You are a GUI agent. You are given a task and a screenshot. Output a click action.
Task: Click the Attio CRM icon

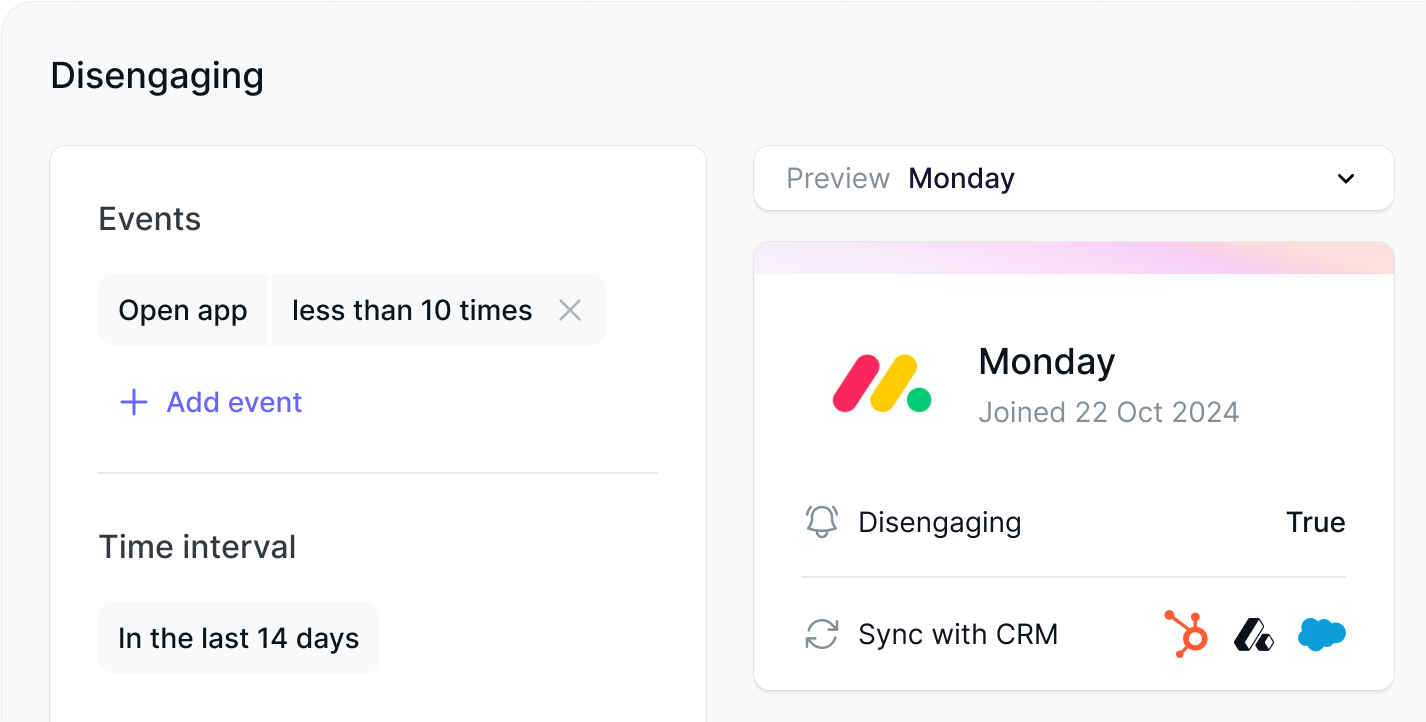[1253, 635]
